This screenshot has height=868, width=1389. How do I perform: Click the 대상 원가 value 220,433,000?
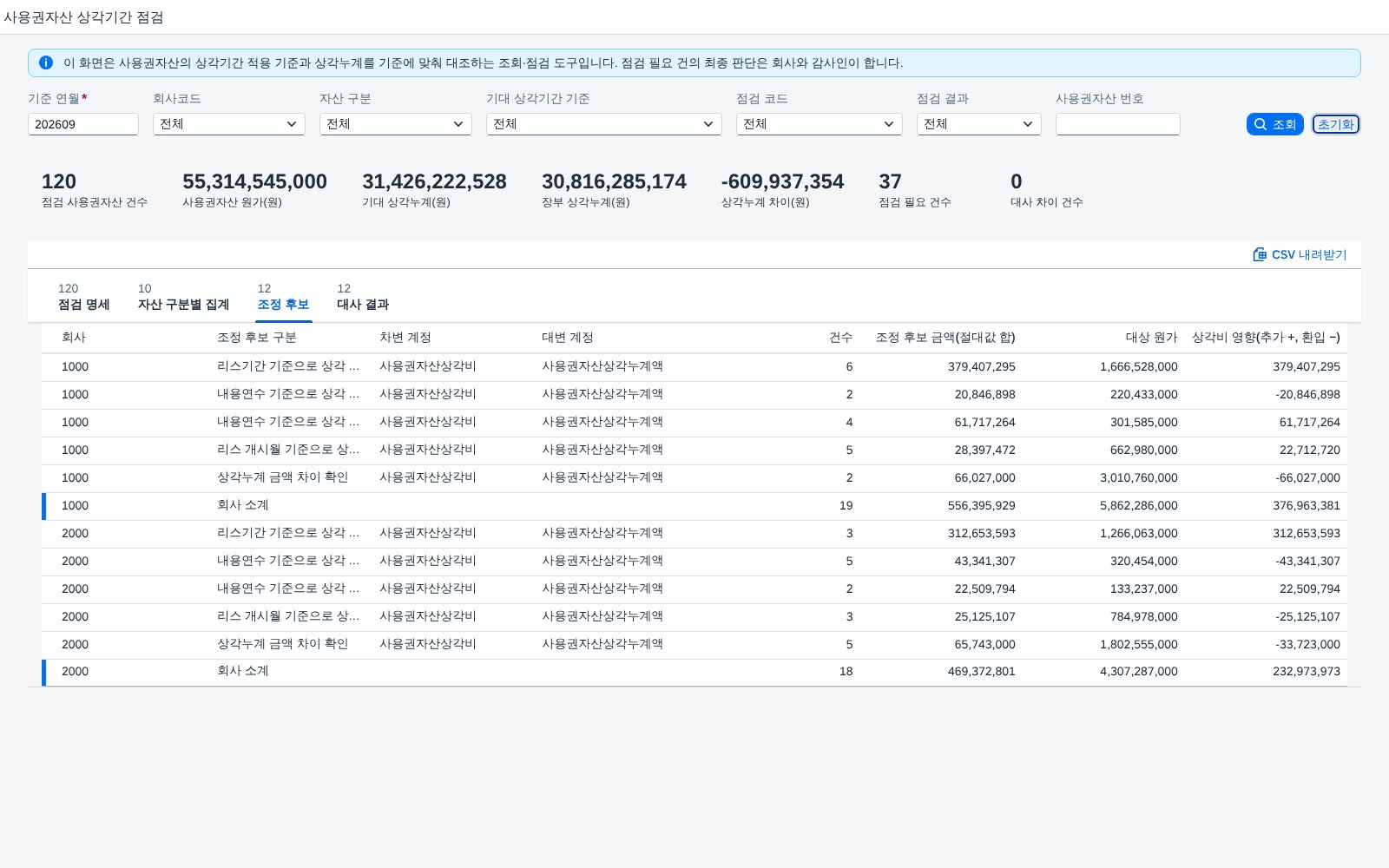[x=1144, y=394]
